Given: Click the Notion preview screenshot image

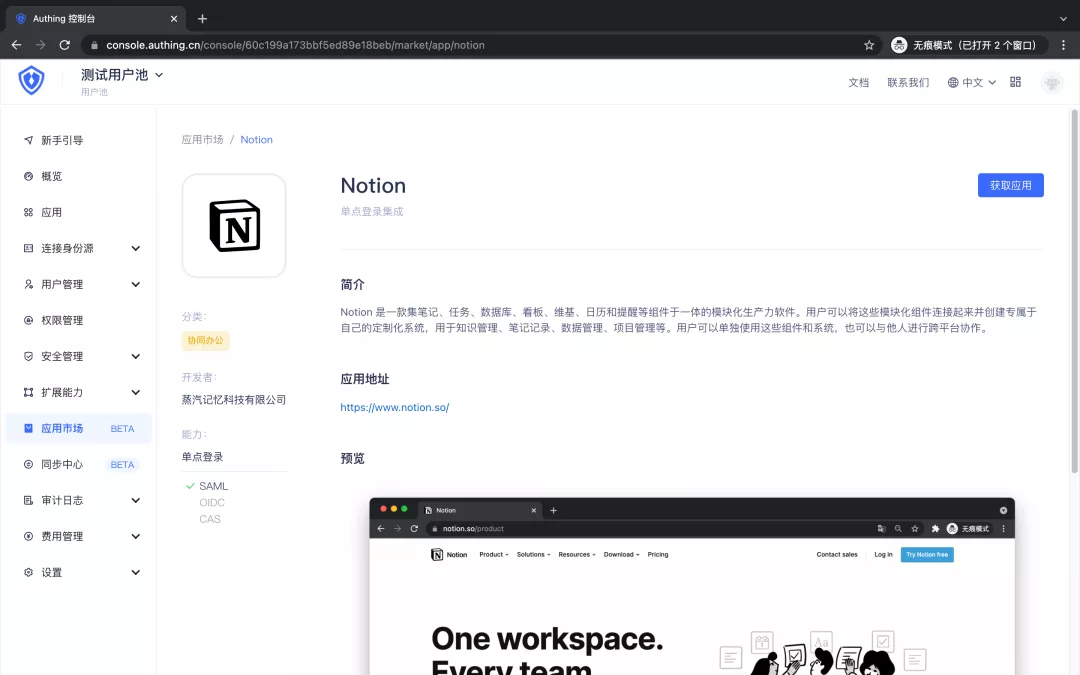Looking at the screenshot, I should 692,586.
